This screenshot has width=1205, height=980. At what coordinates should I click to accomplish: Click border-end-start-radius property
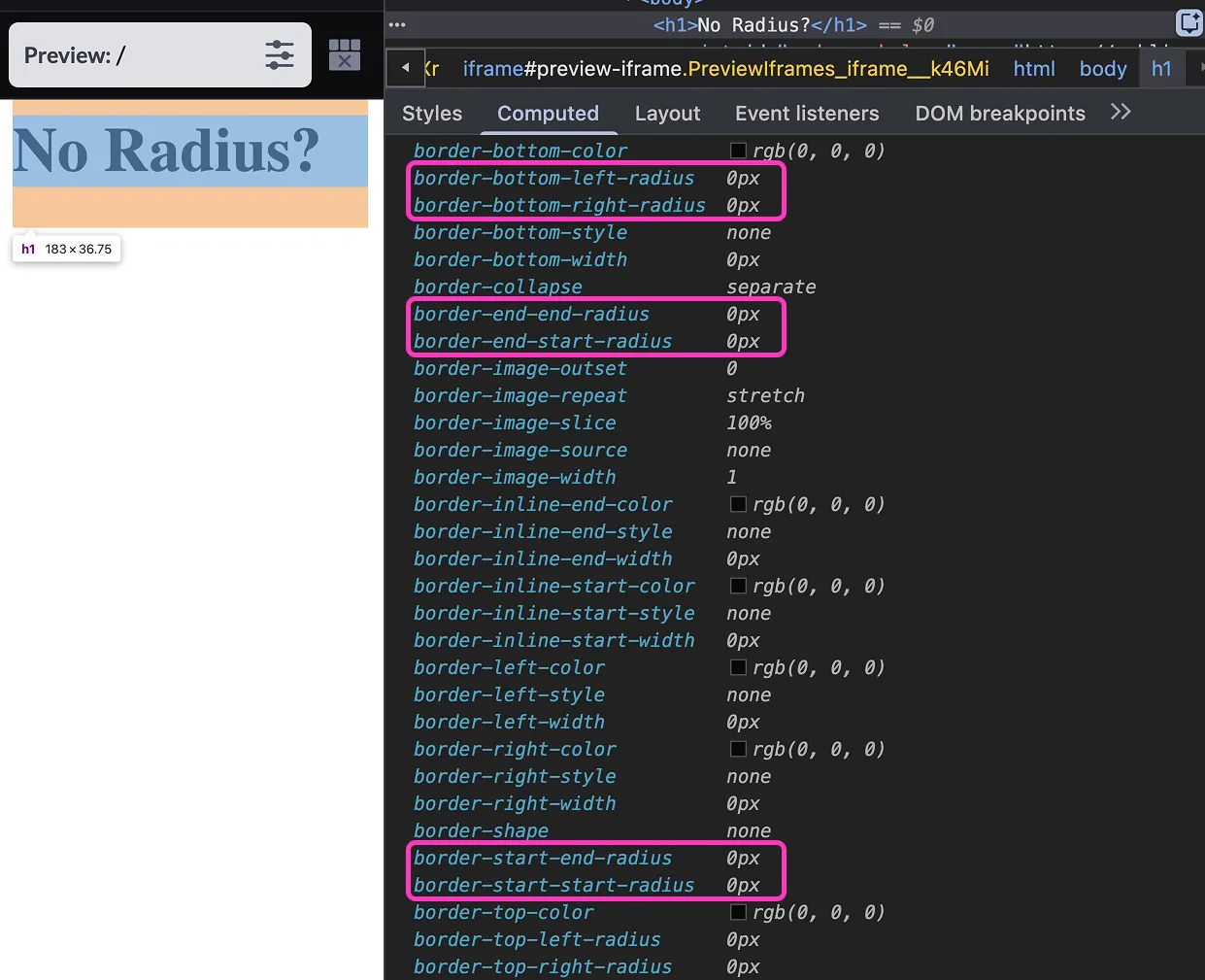[x=543, y=341]
